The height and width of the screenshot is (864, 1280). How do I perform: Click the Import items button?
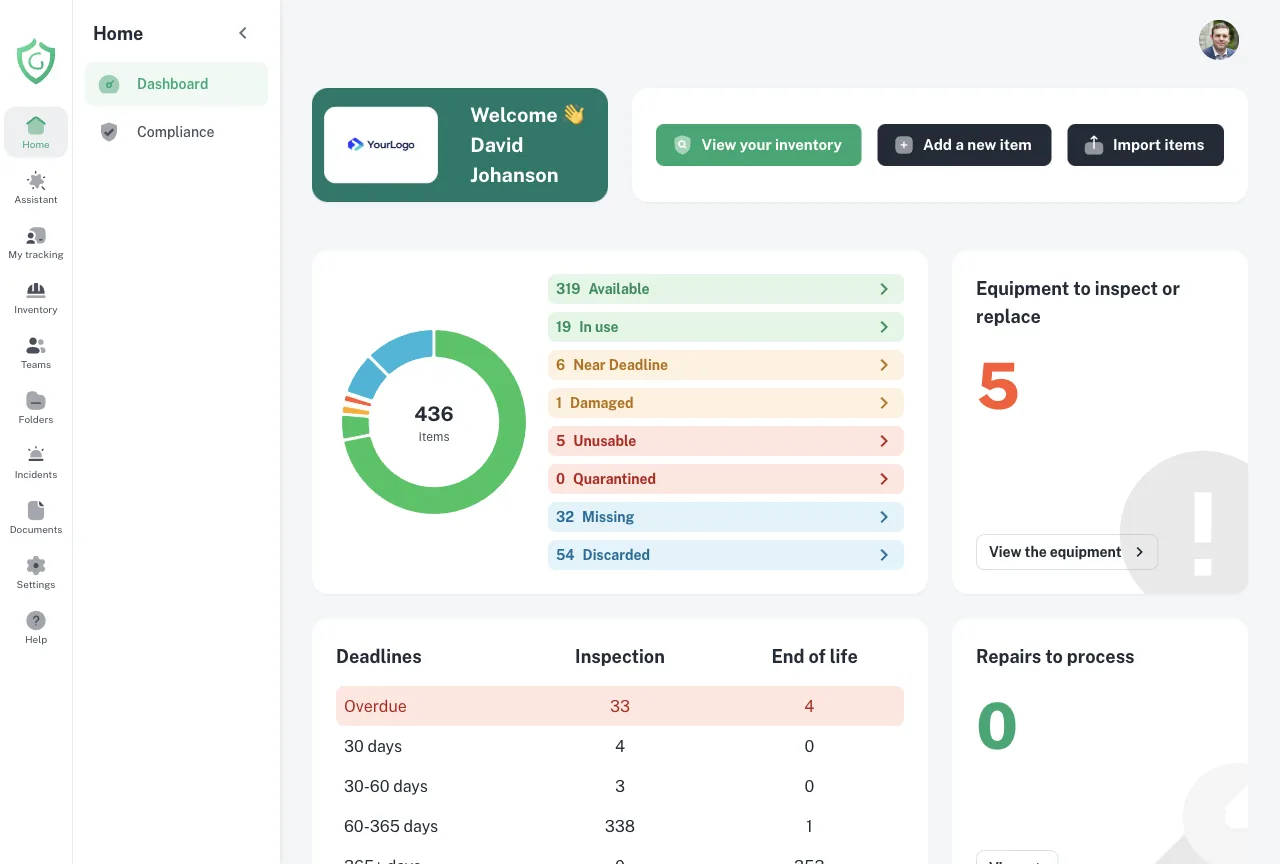1145,145
